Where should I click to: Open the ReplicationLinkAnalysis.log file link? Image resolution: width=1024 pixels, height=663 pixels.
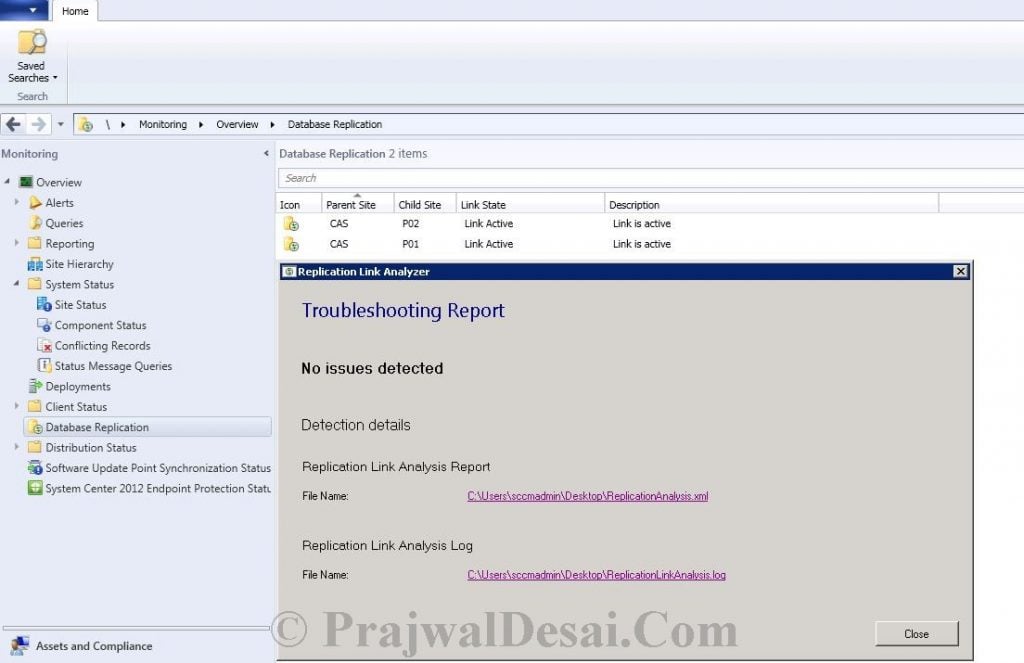[596, 575]
